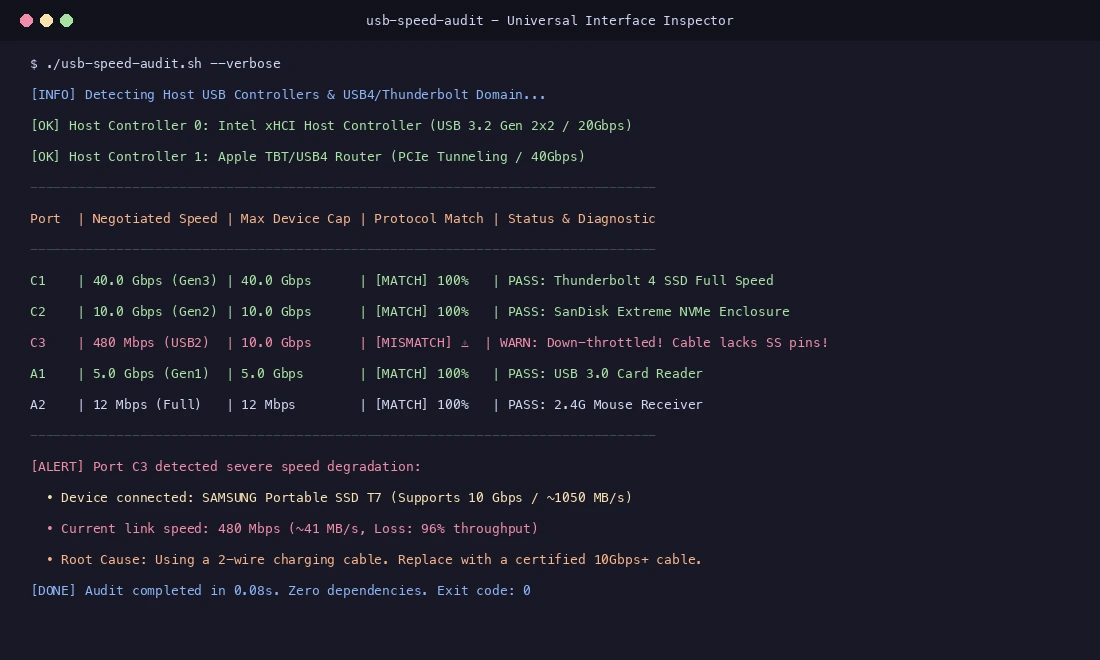Click the 12 Mbps max device cap in row A2
The height and width of the screenshot is (660, 1100).
pyautogui.click(x=268, y=404)
